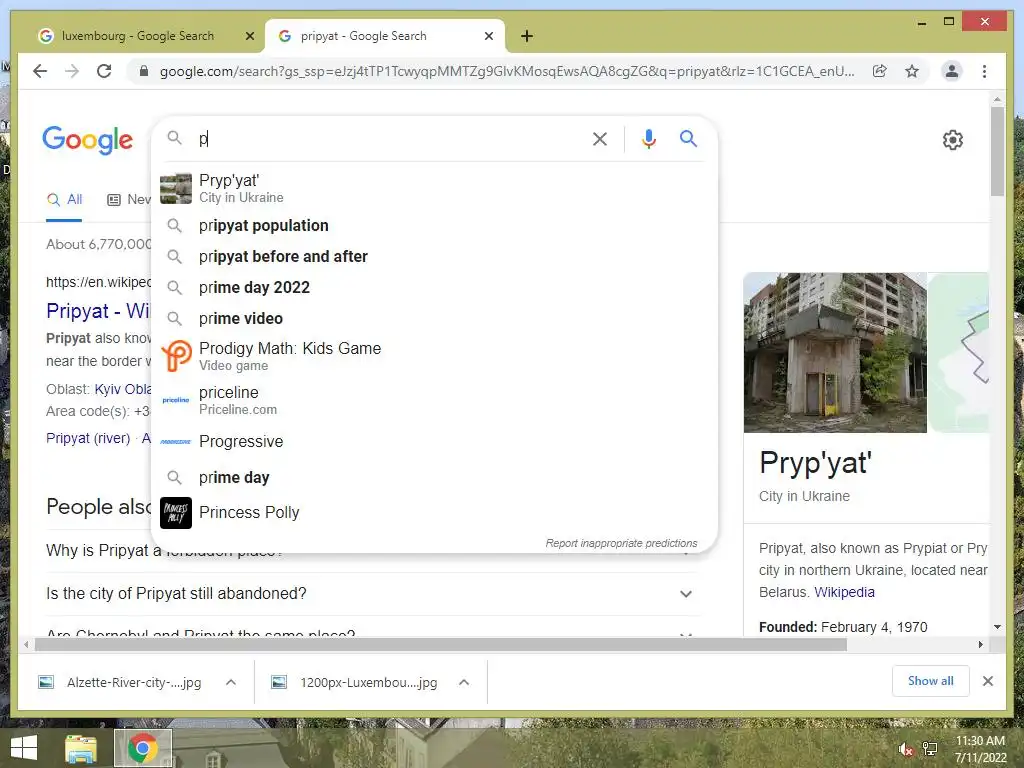The width and height of the screenshot is (1024, 768).
Task: Open a new browser tab
Action: click(x=527, y=36)
